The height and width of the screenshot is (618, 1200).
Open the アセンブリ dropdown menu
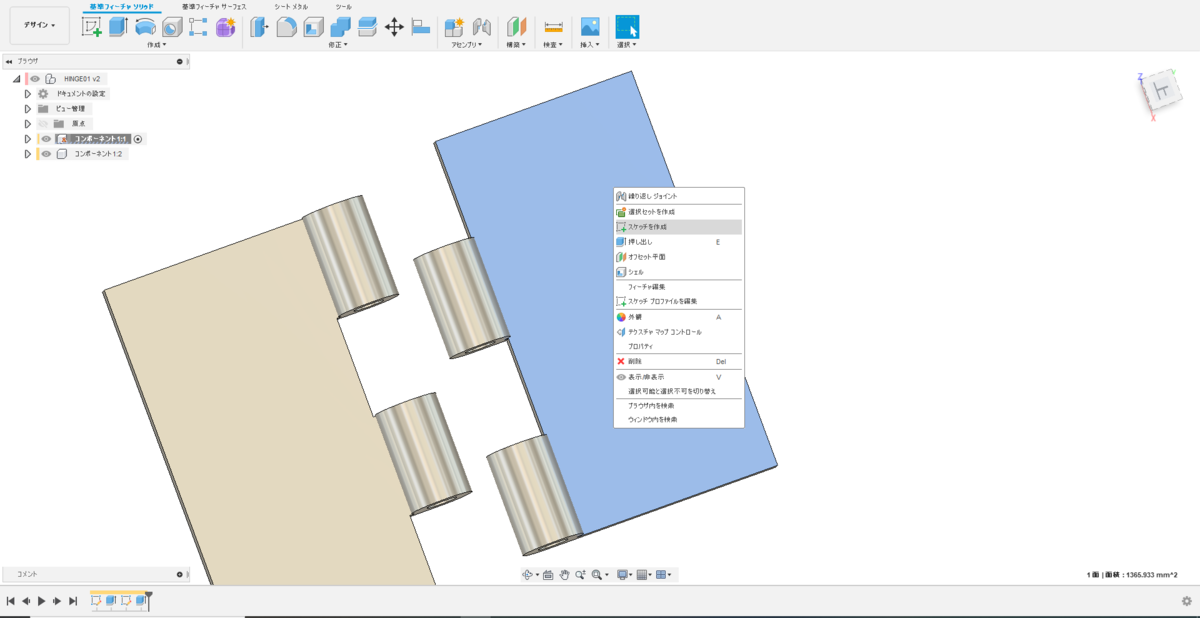(467, 45)
